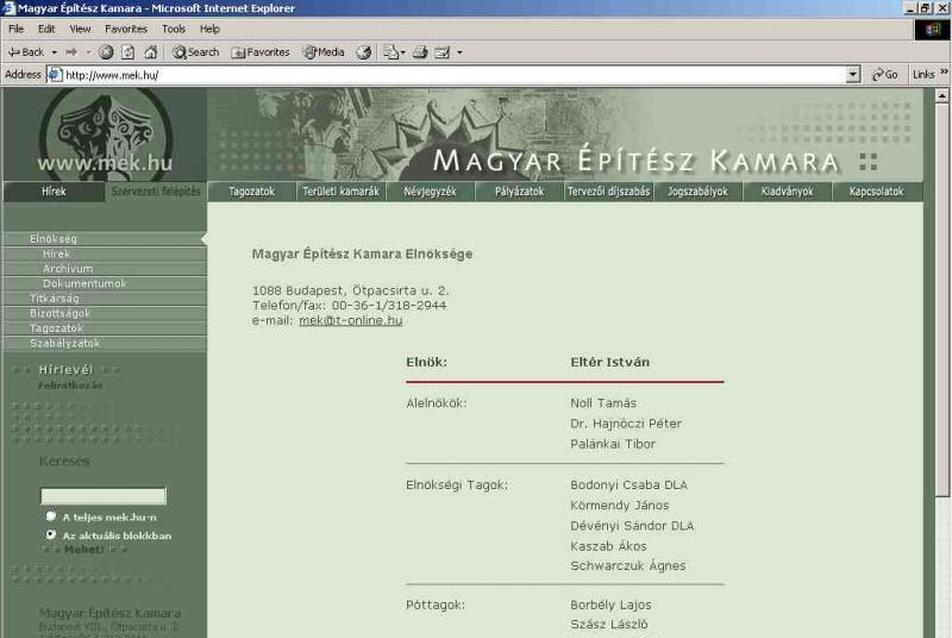Click the Back arrow button

click(x=26, y=52)
